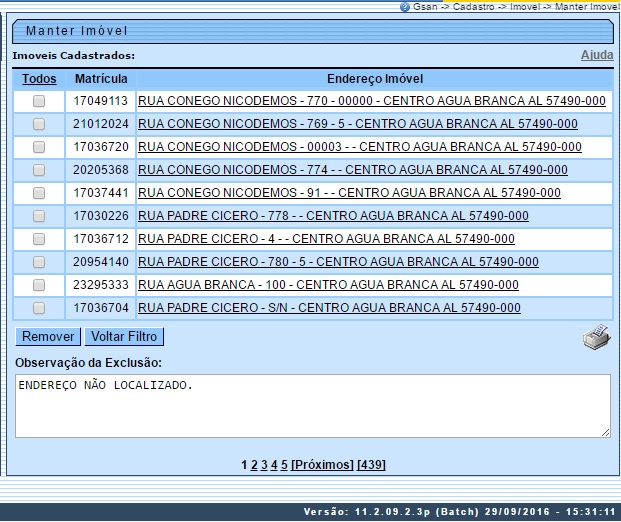Jump to last page [439]
621x522 pixels.
click(x=371, y=465)
